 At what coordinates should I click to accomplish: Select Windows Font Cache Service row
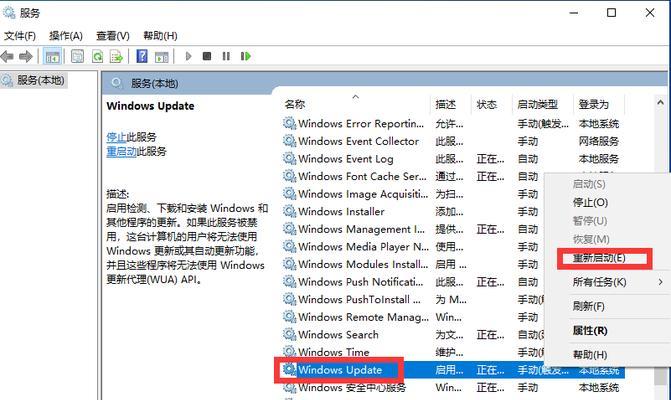[413, 176]
